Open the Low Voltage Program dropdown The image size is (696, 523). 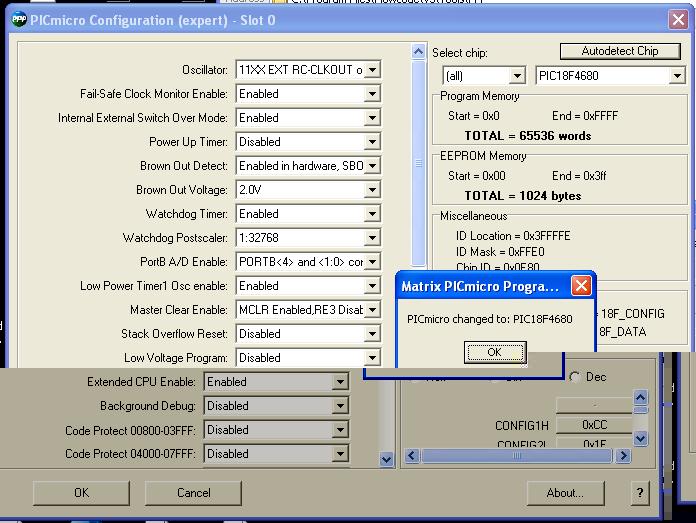(x=372, y=357)
